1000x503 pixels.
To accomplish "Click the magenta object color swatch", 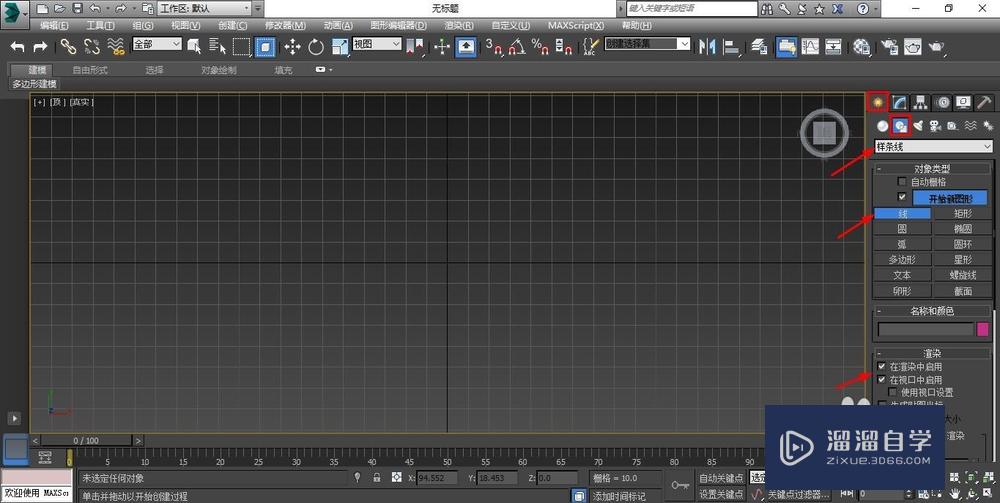I will 982,329.
